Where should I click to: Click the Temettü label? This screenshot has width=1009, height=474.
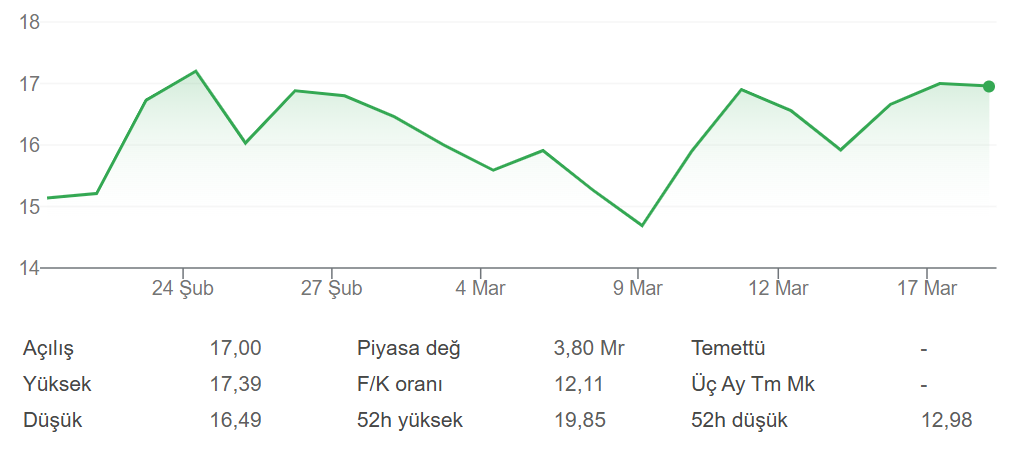728,349
